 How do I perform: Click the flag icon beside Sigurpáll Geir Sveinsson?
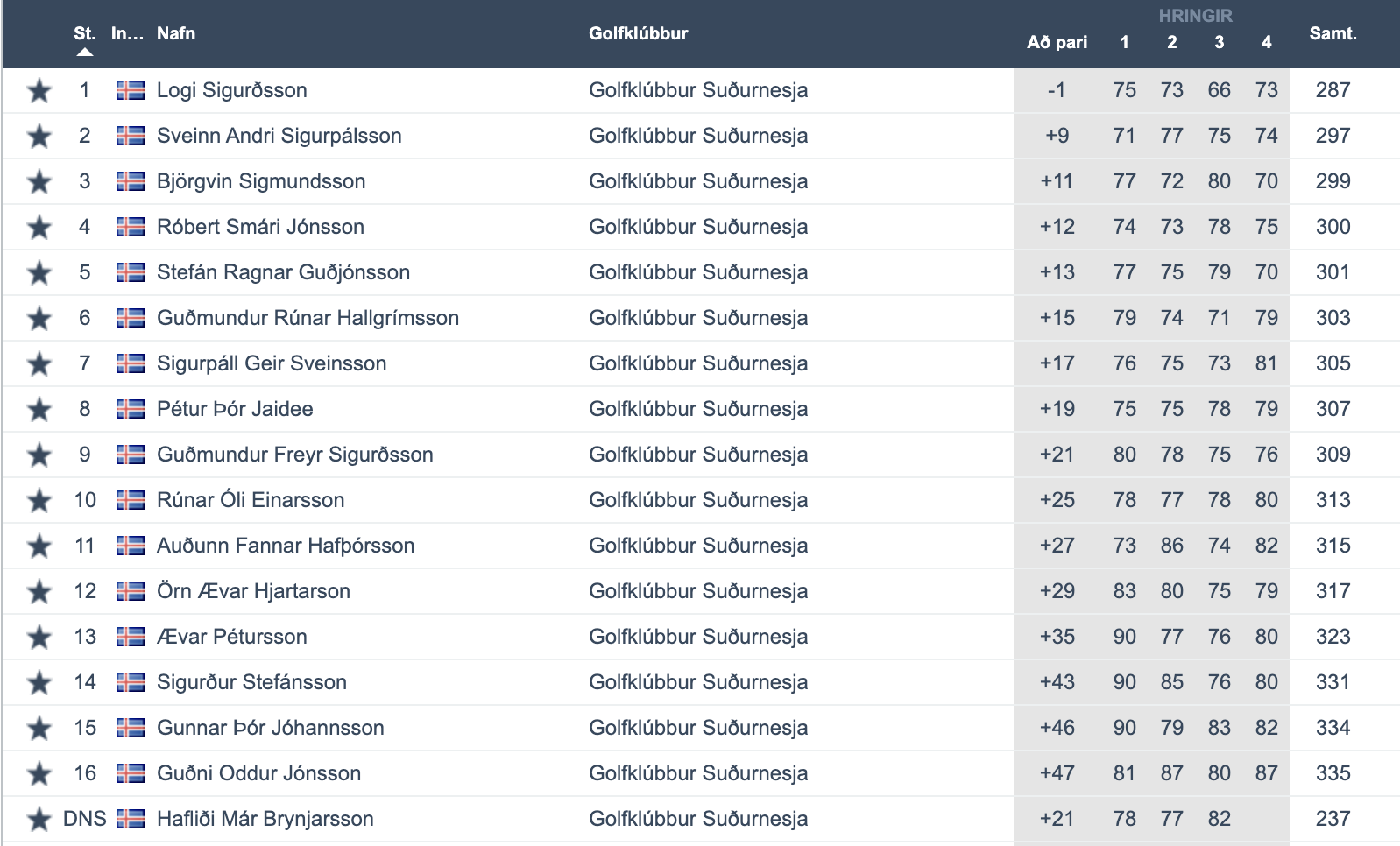click(131, 363)
